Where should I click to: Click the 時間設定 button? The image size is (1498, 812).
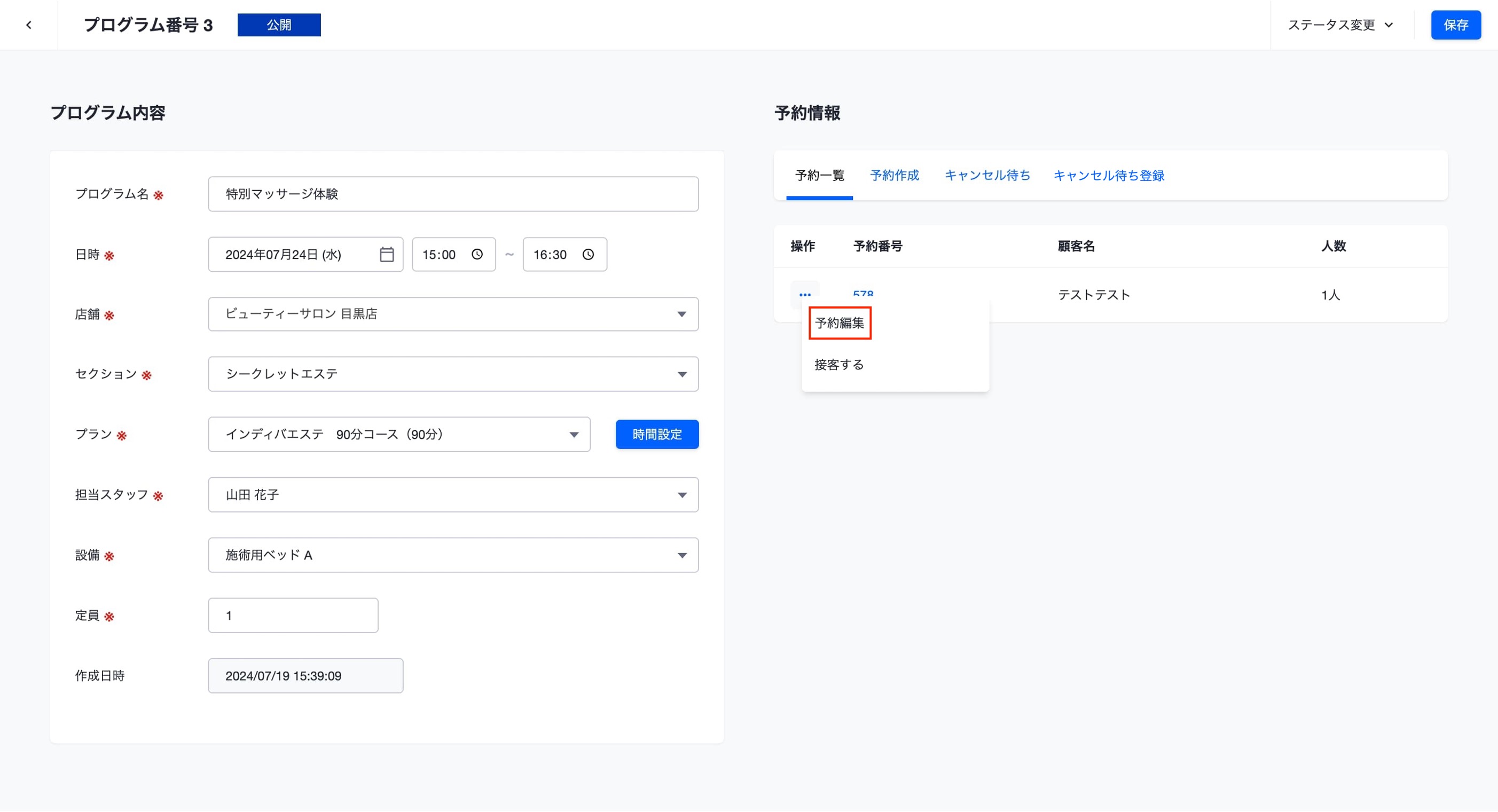[x=657, y=435]
